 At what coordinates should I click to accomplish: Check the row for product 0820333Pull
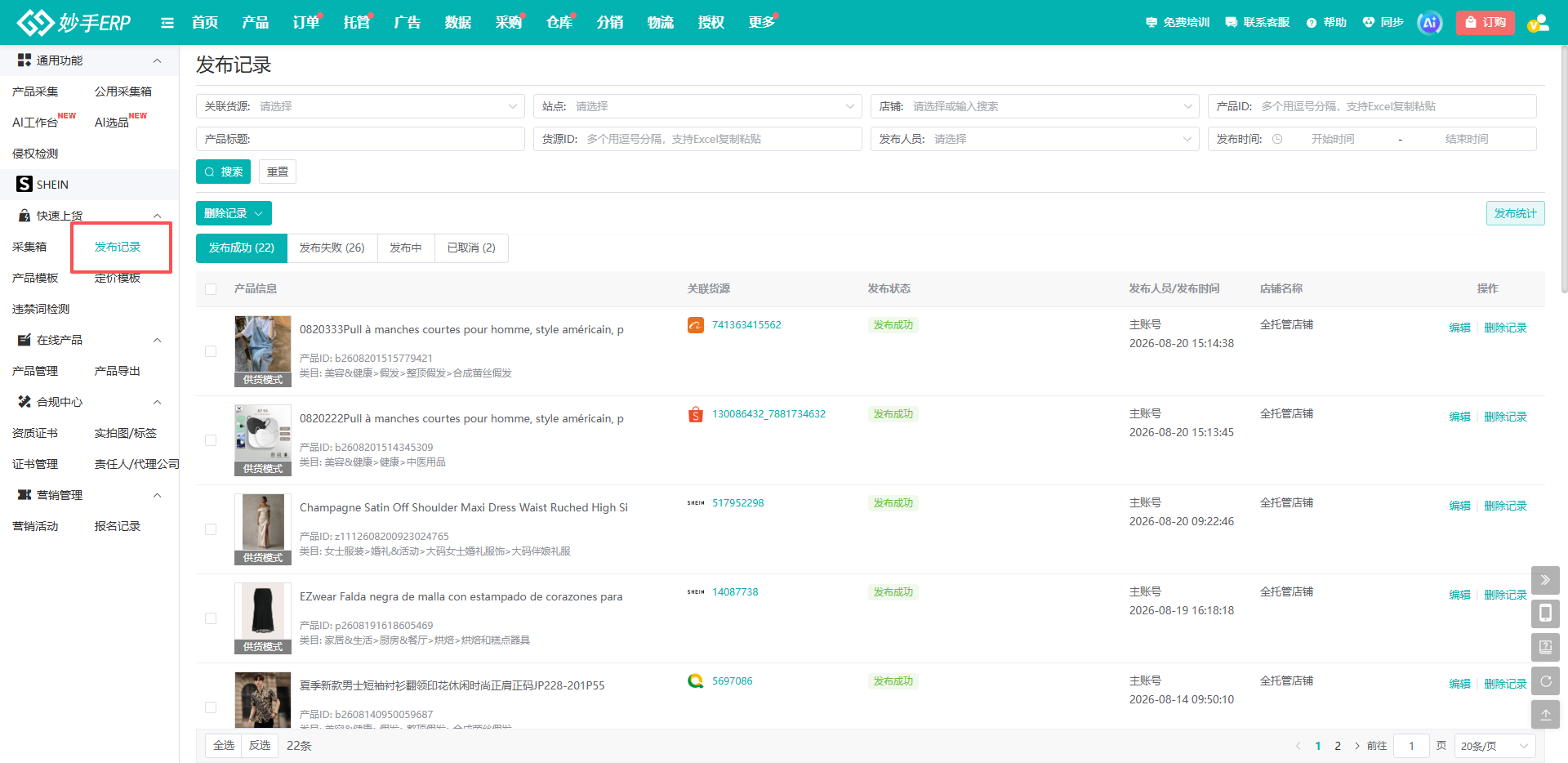pos(211,351)
